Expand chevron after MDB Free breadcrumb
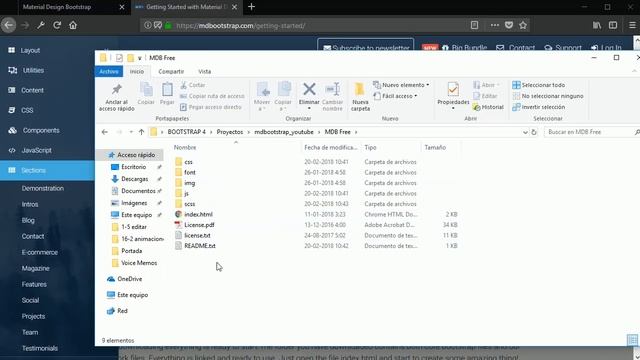The height and width of the screenshot is (360, 640). (x=356, y=132)
